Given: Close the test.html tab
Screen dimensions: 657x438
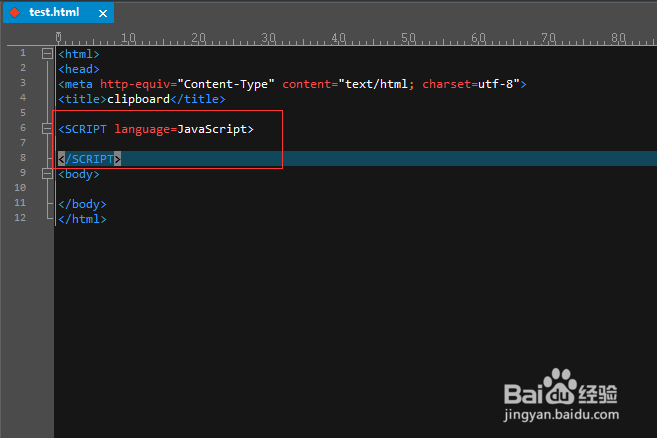Looking at the screenshot, I should [x=103, y=14].
